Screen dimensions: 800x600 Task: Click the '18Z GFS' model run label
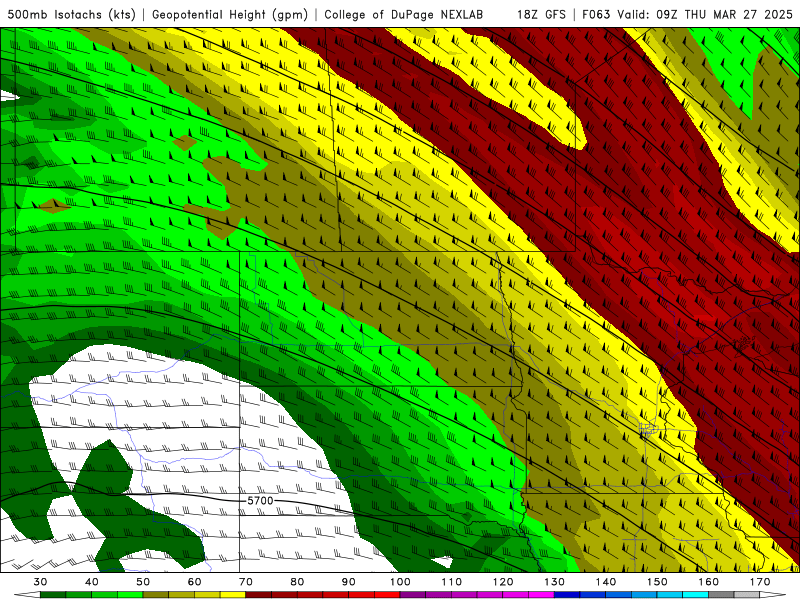541,15
